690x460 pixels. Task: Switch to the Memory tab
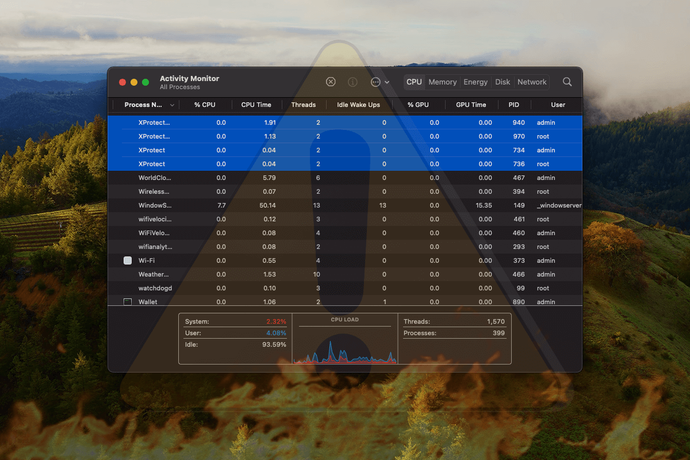442,82
